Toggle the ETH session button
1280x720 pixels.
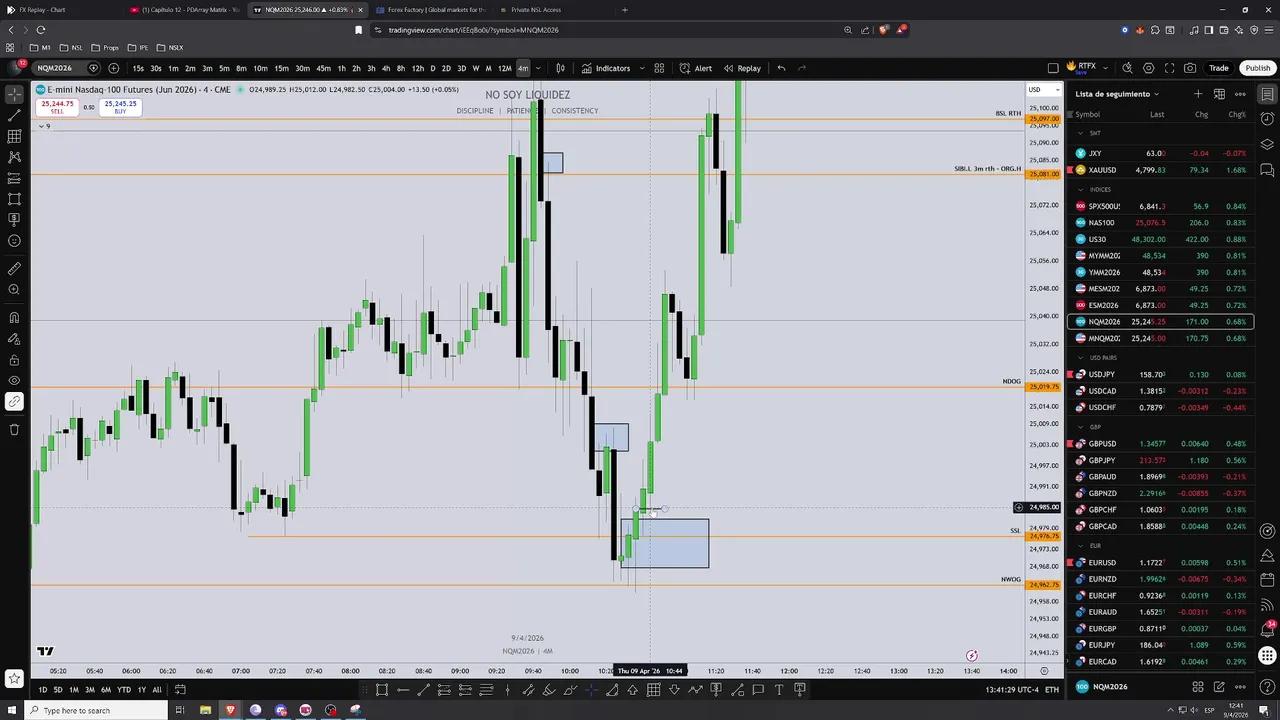1052,689
